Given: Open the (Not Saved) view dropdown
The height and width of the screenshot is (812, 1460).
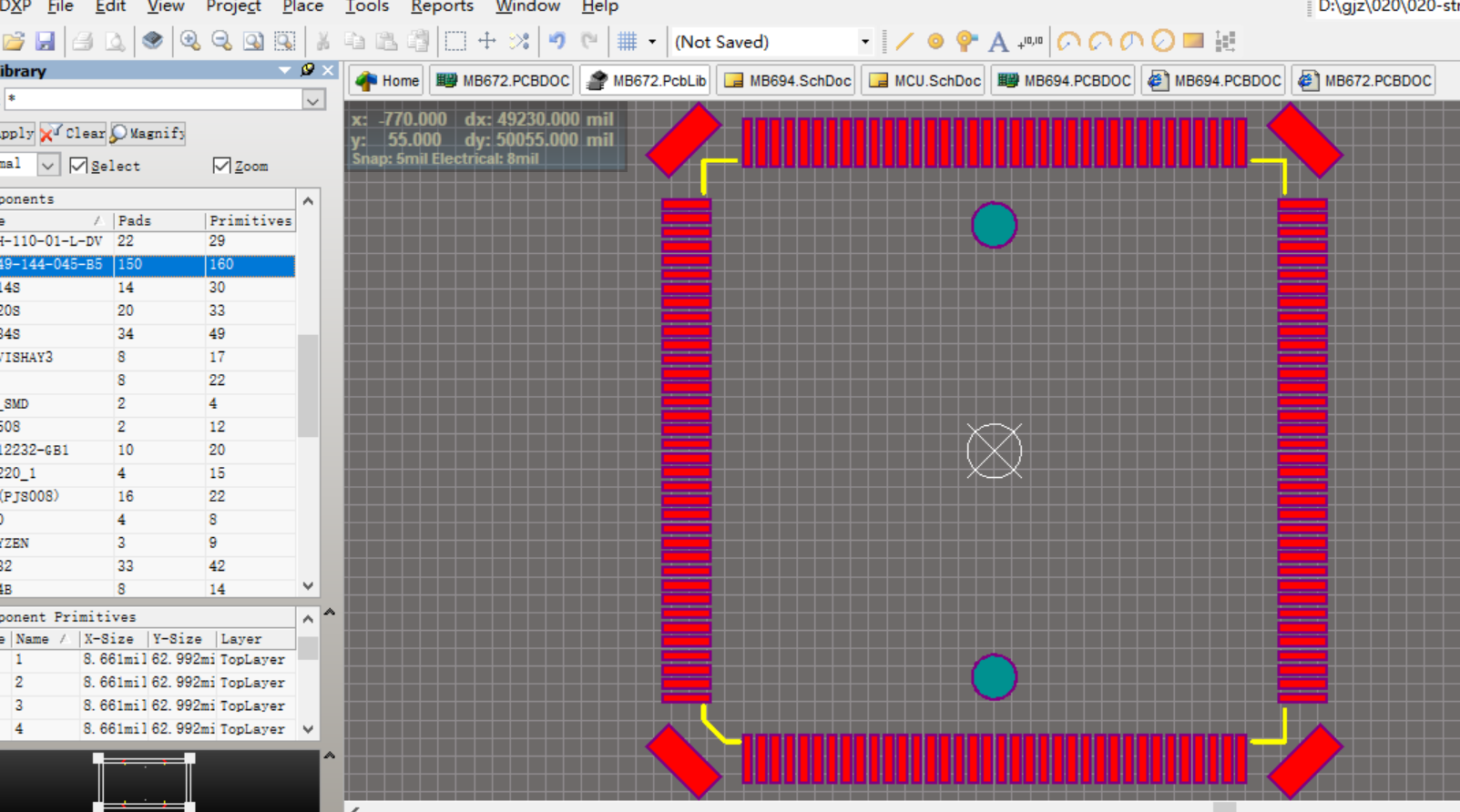Looking at the screenshot, I should 864,42.
